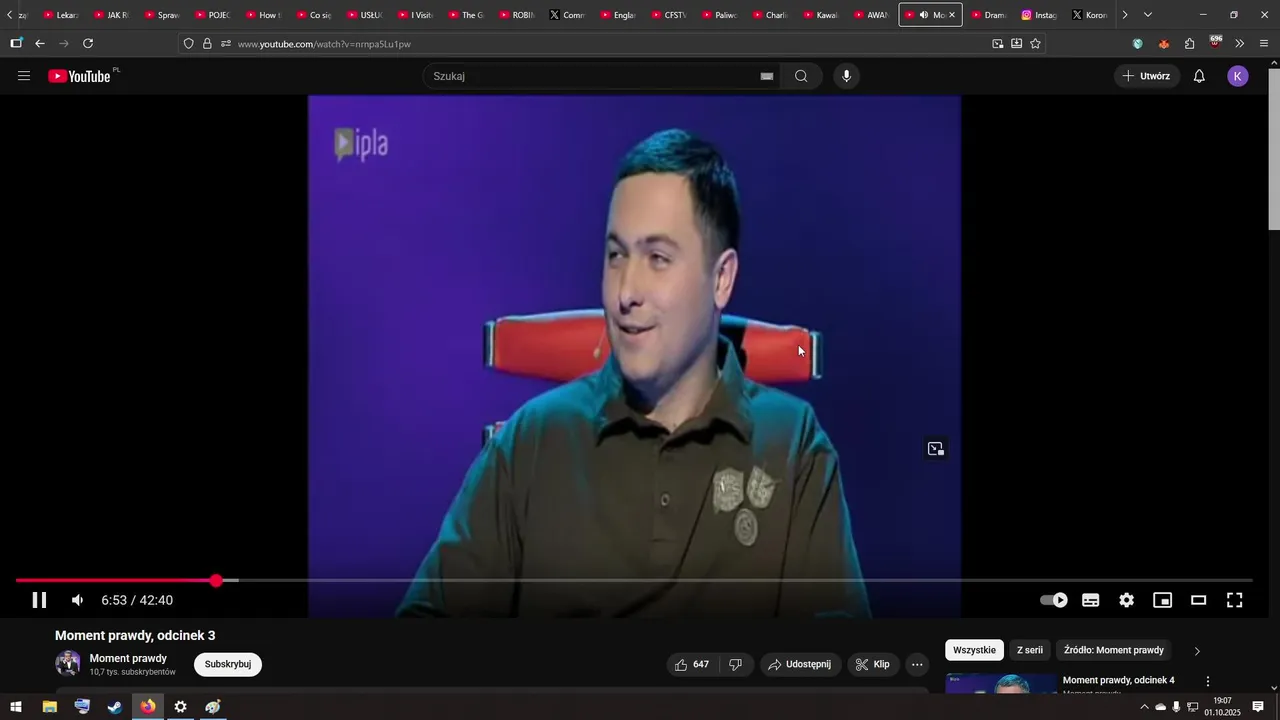Click the Udostępnij share button
This screenshot has height=720, width=1280.
pyautogui.click(x=799, y=664)
